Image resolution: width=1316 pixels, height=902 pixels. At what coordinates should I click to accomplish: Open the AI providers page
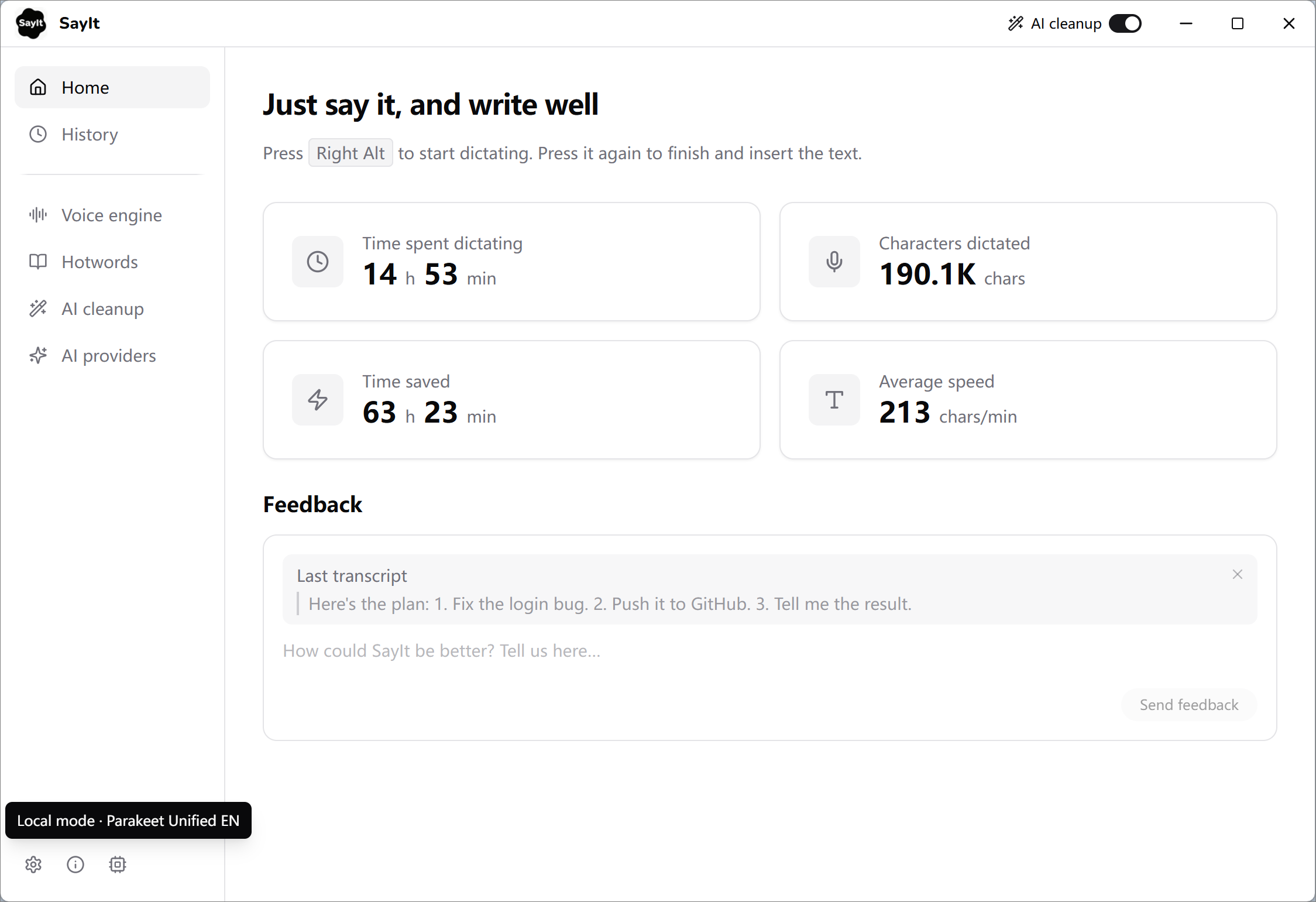coord(112,355)
